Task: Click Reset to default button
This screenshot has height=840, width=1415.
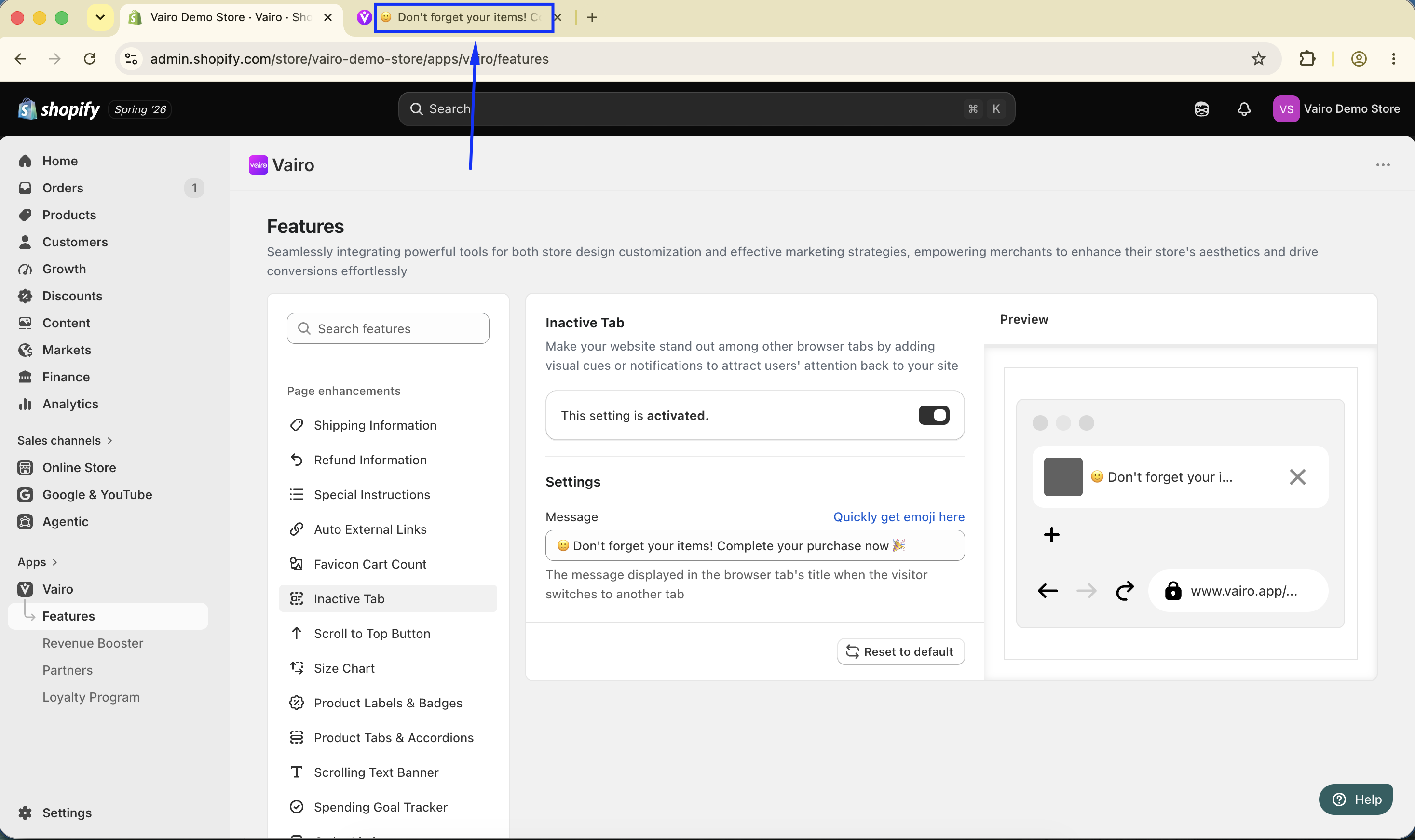Action: [900, 652]
